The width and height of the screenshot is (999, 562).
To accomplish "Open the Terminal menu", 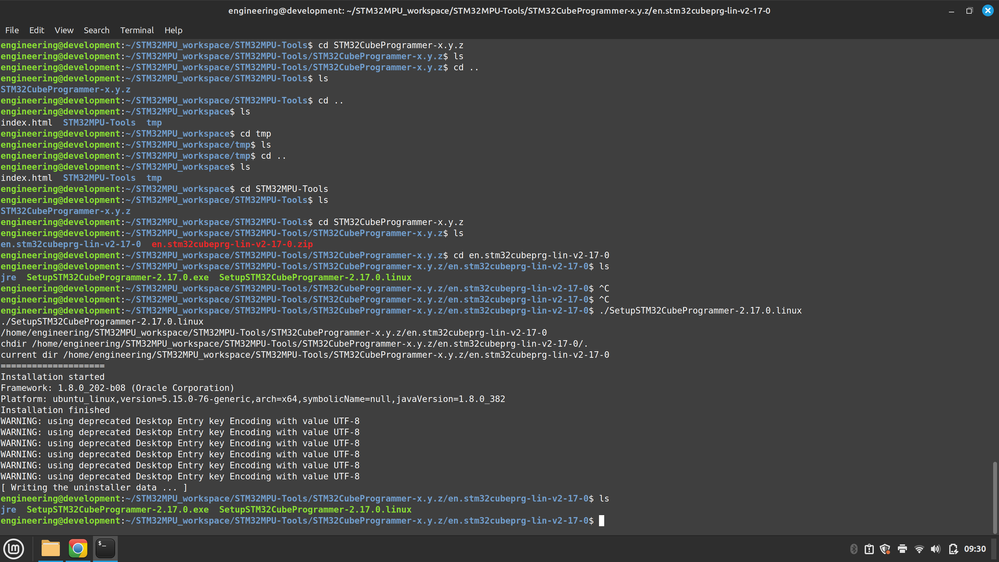I will coord(137,30).
